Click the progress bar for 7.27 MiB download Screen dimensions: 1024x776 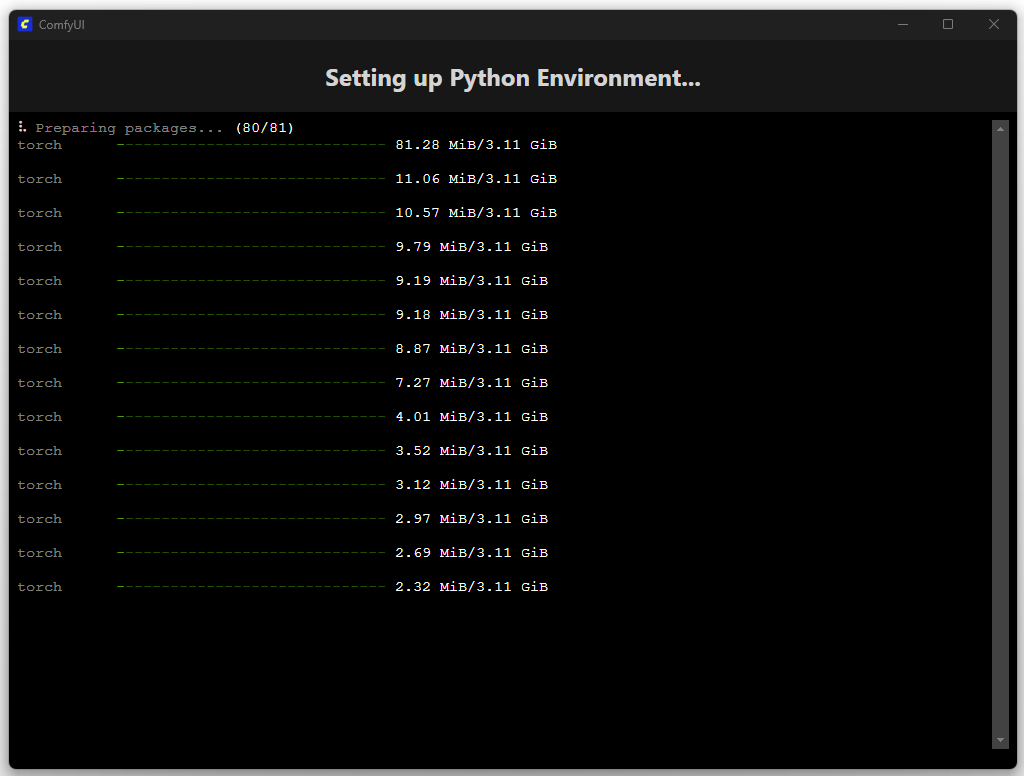250,383
